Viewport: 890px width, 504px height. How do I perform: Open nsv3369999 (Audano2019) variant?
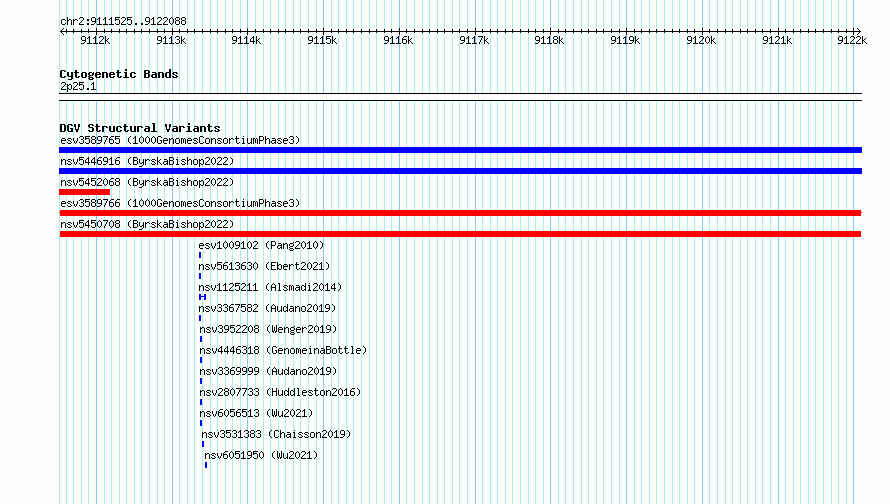(x=268, y=371)
